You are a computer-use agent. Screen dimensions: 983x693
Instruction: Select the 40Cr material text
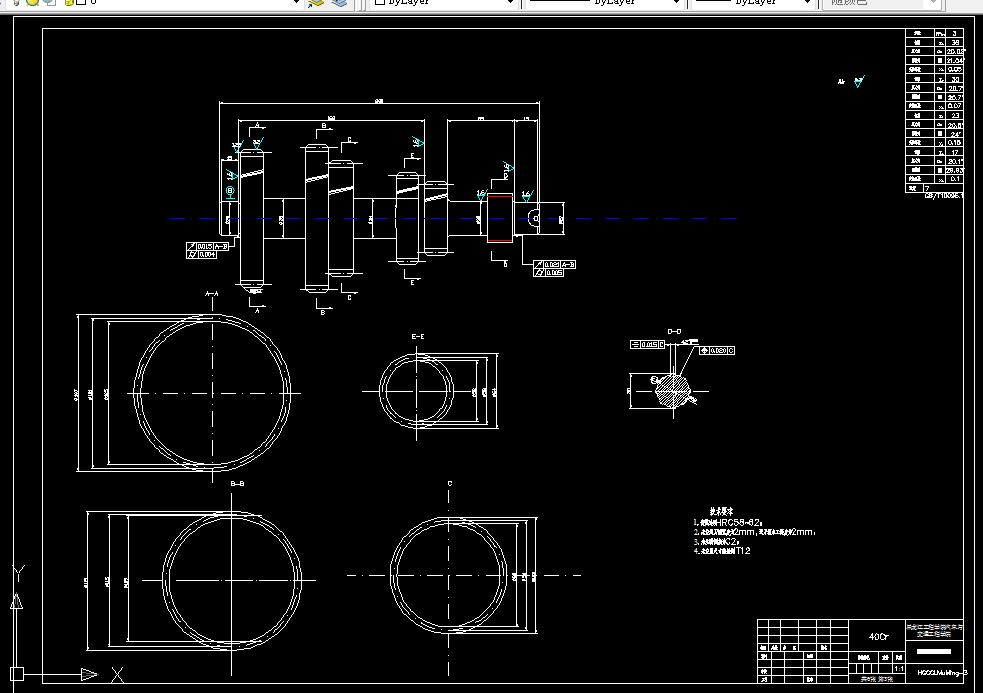[x=878, y=637]
